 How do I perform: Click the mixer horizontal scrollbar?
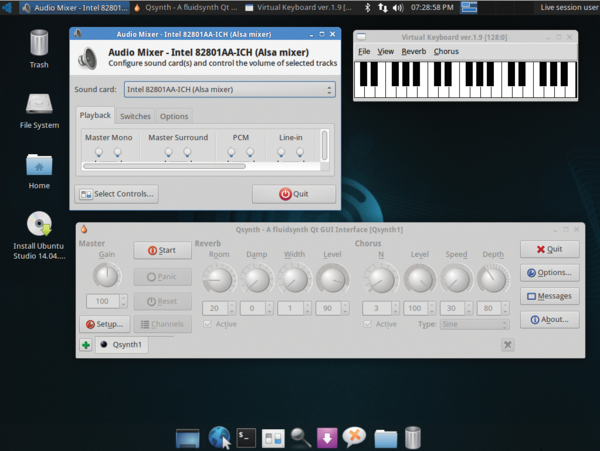click(165, 166)
